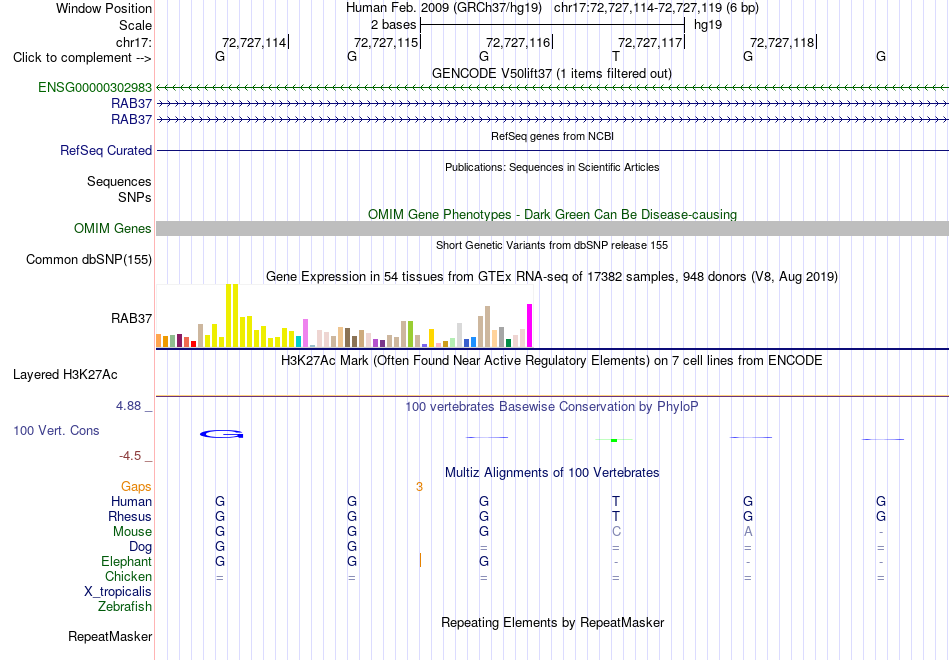950x660 pixels.
Task: Click the lime green GTEx expression bar
Action: (x=410, y=334)
